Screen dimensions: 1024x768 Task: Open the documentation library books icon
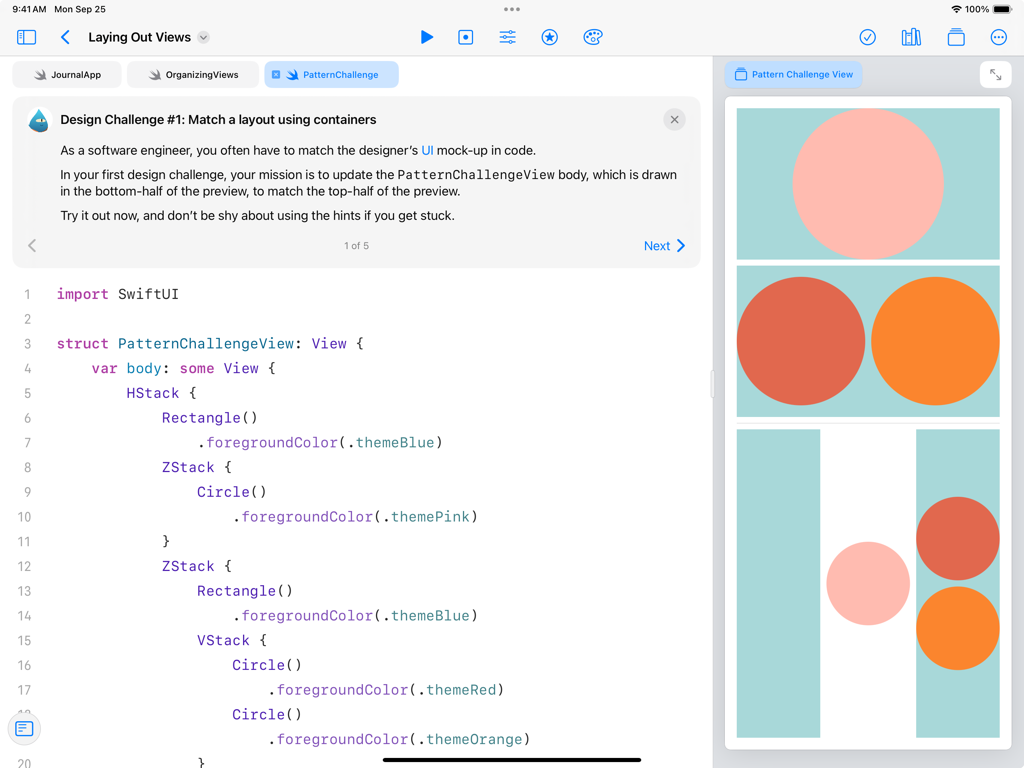tap(911, 36)
